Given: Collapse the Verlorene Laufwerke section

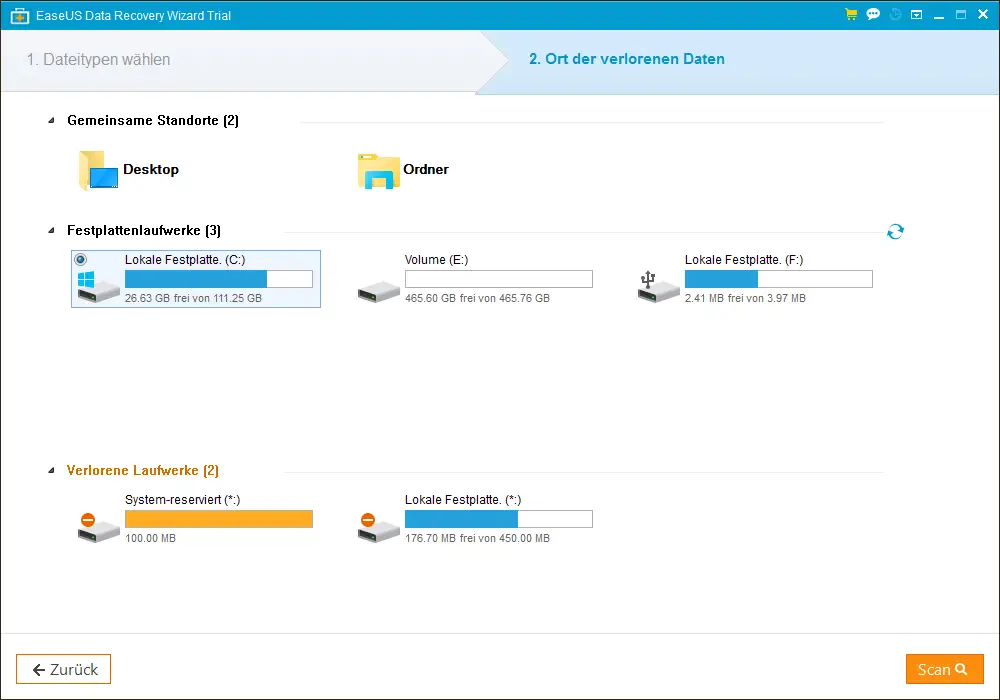Looking at the screenshot, I should (x=52, y=470).
